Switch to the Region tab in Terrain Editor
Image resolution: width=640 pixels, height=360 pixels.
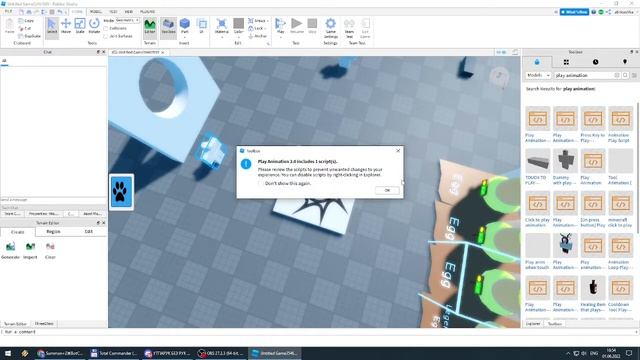click(53, 231)
